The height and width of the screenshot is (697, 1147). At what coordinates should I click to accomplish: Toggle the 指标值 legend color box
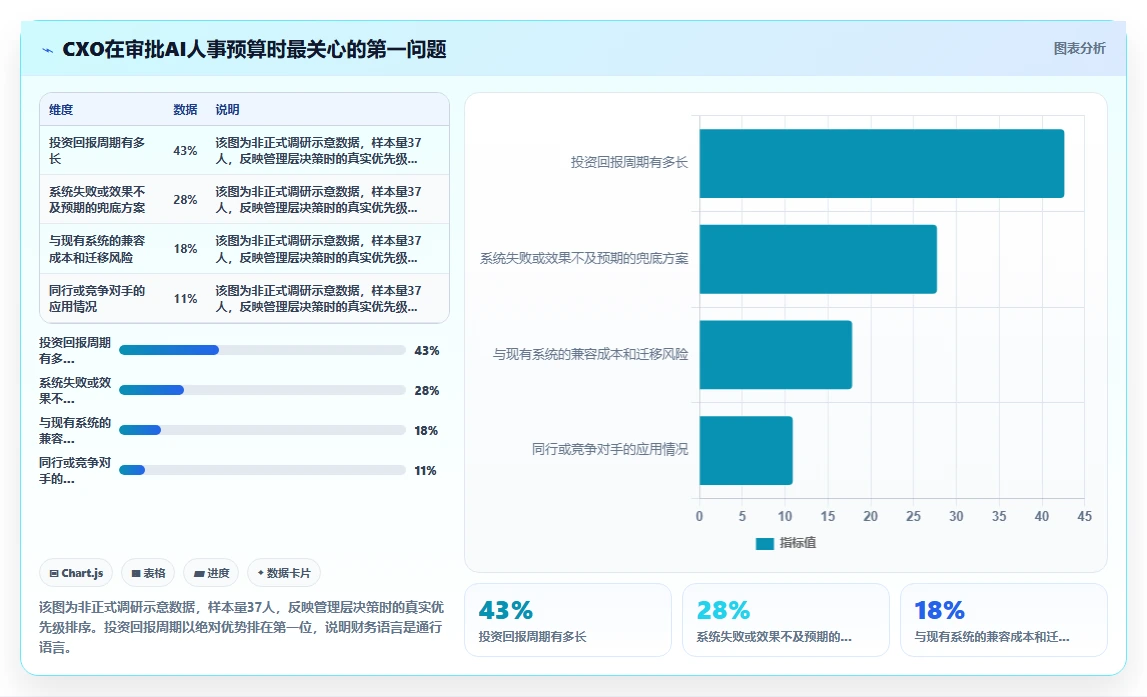[764, 543]
